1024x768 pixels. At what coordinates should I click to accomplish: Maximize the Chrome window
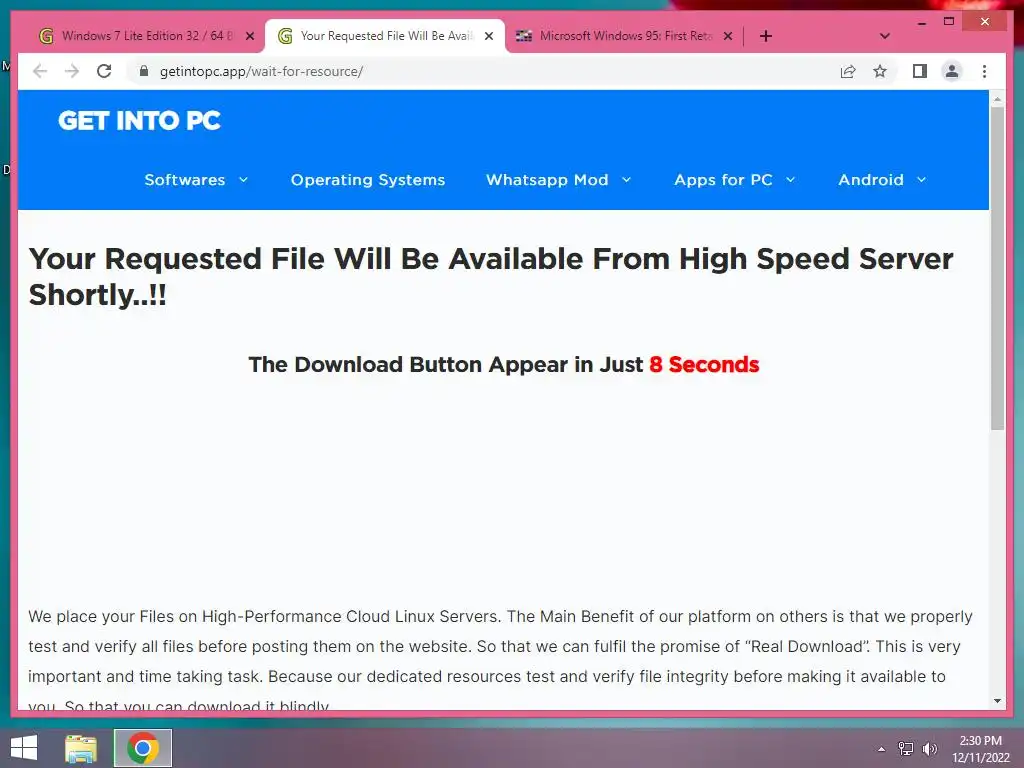click(949, 22)
